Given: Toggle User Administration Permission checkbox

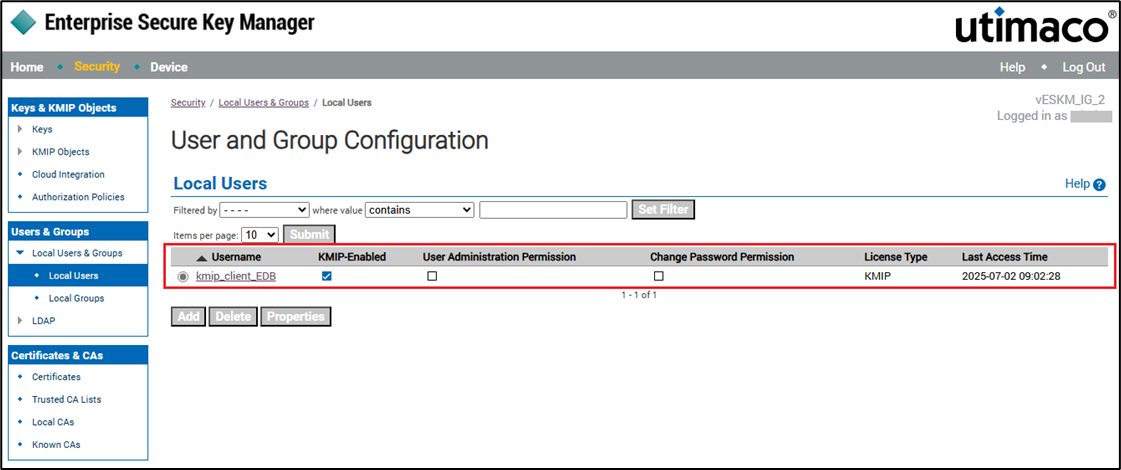Looking at the screenshot, I should pos(432,276).
